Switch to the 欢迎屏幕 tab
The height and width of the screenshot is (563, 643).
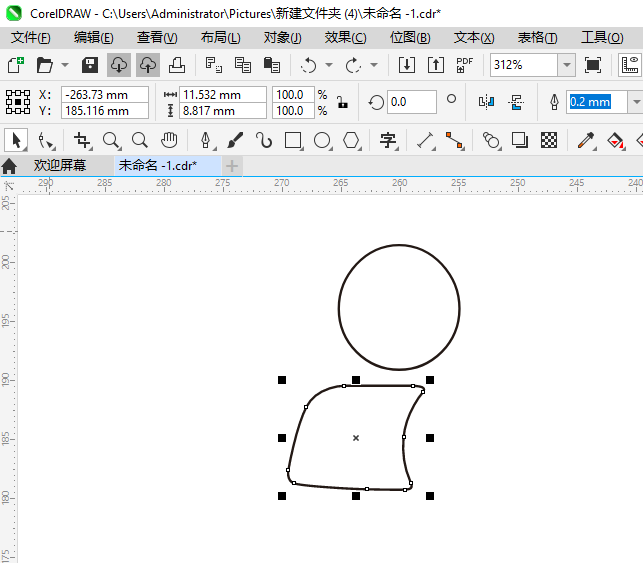(x=59, y=165)
